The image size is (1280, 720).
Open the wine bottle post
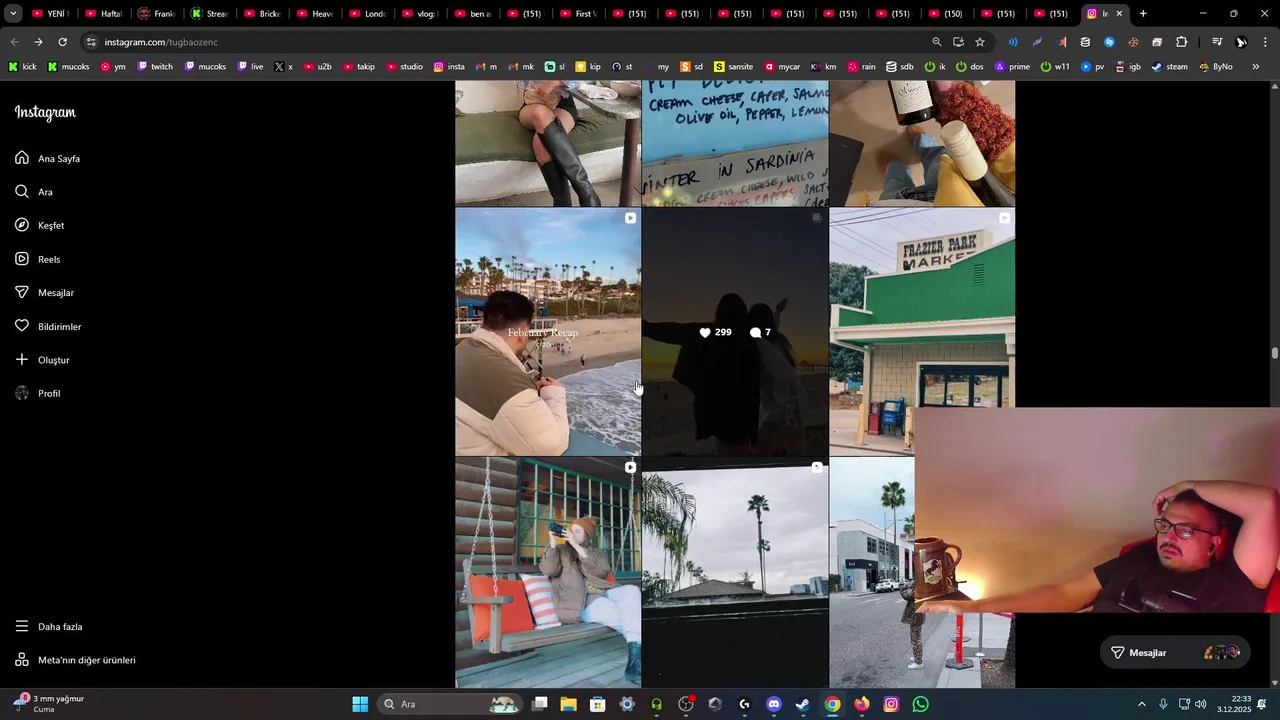[x=922, y=143]
